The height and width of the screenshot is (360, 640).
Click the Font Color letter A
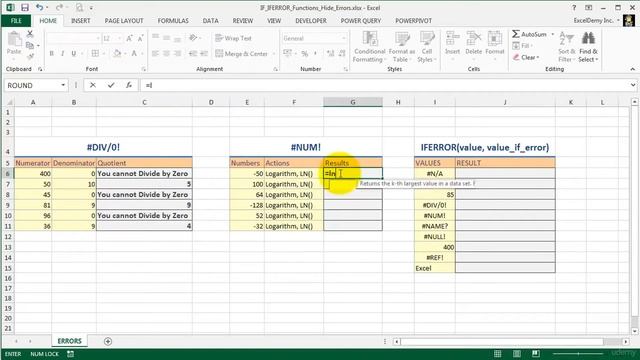click(x=134, y=53)
